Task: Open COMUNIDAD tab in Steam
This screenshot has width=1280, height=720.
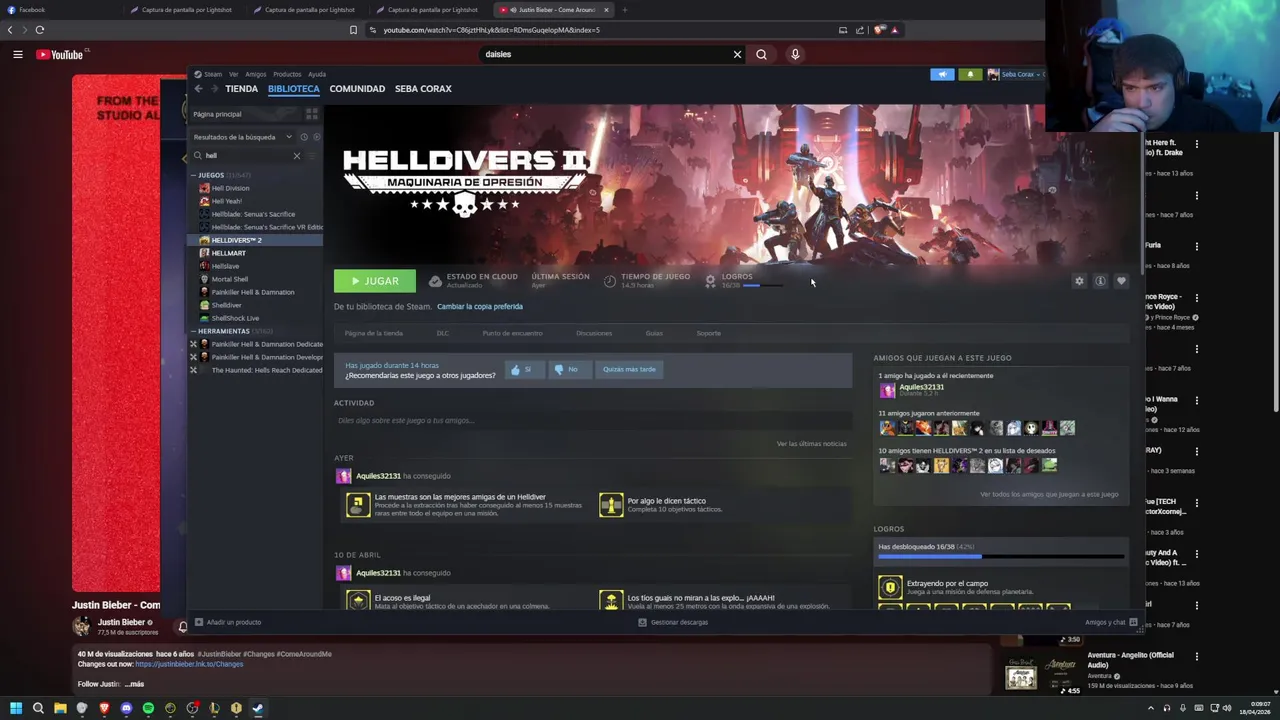Action: point(357,89)
